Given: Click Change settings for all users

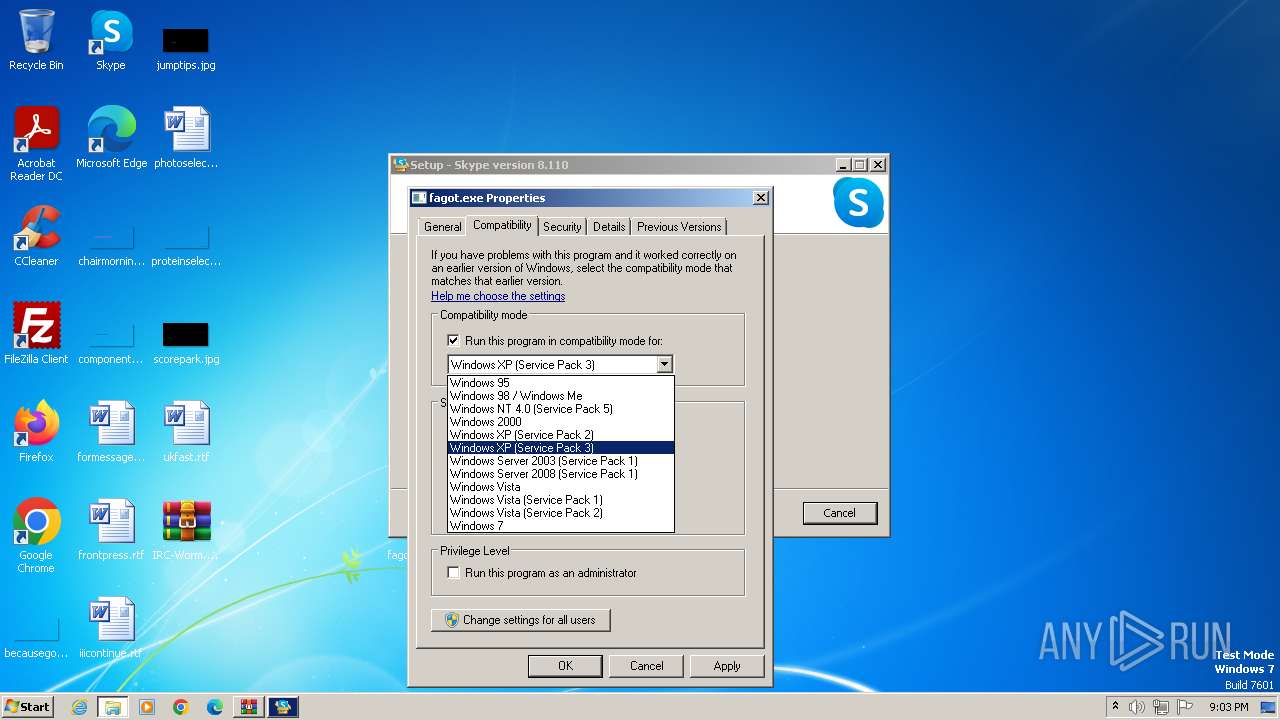Looking at the screenshot, I should (x=520, y=620).
